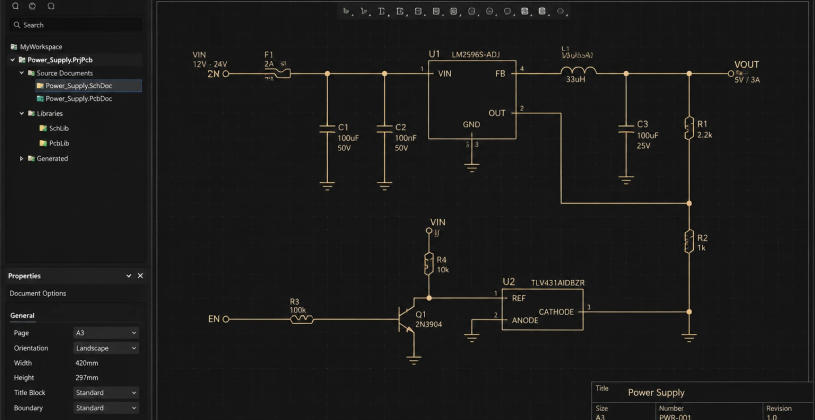Select the R4 10k resistor symbol
Image resolution: width=815 pixels, height=420 pixels.
coord(428,264)
